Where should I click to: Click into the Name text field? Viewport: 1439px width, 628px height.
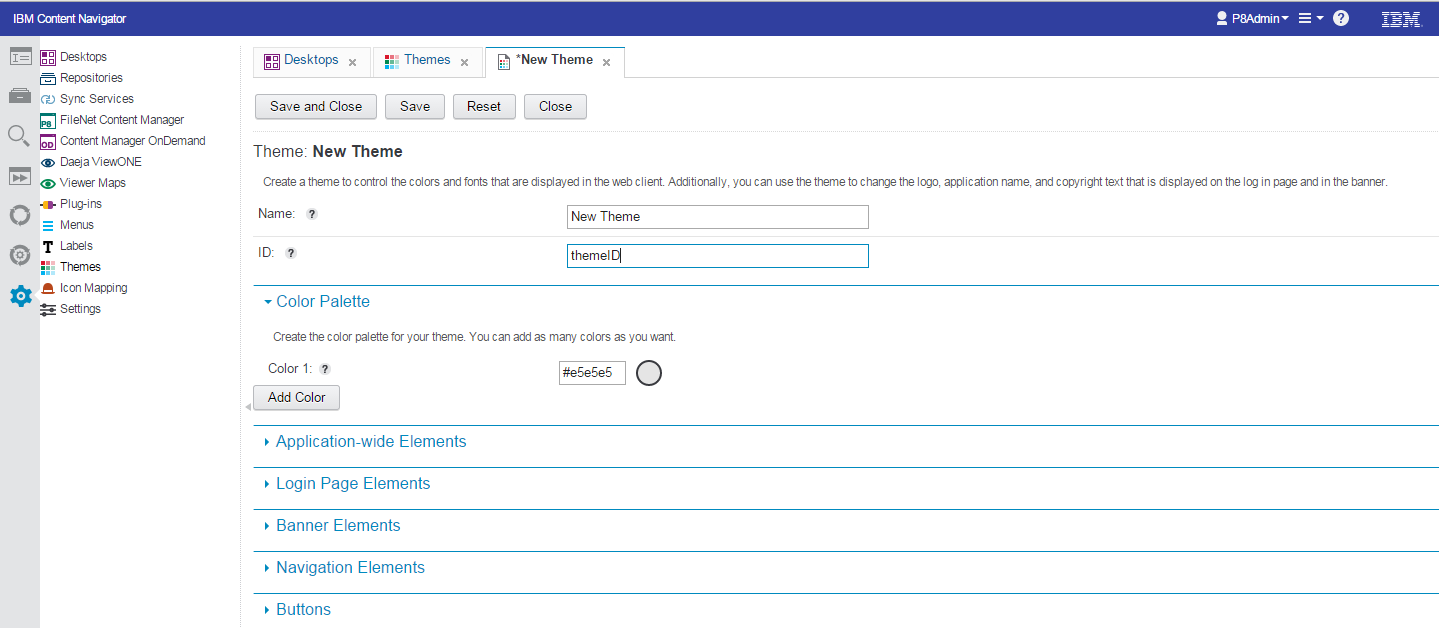tap(718, 216)
